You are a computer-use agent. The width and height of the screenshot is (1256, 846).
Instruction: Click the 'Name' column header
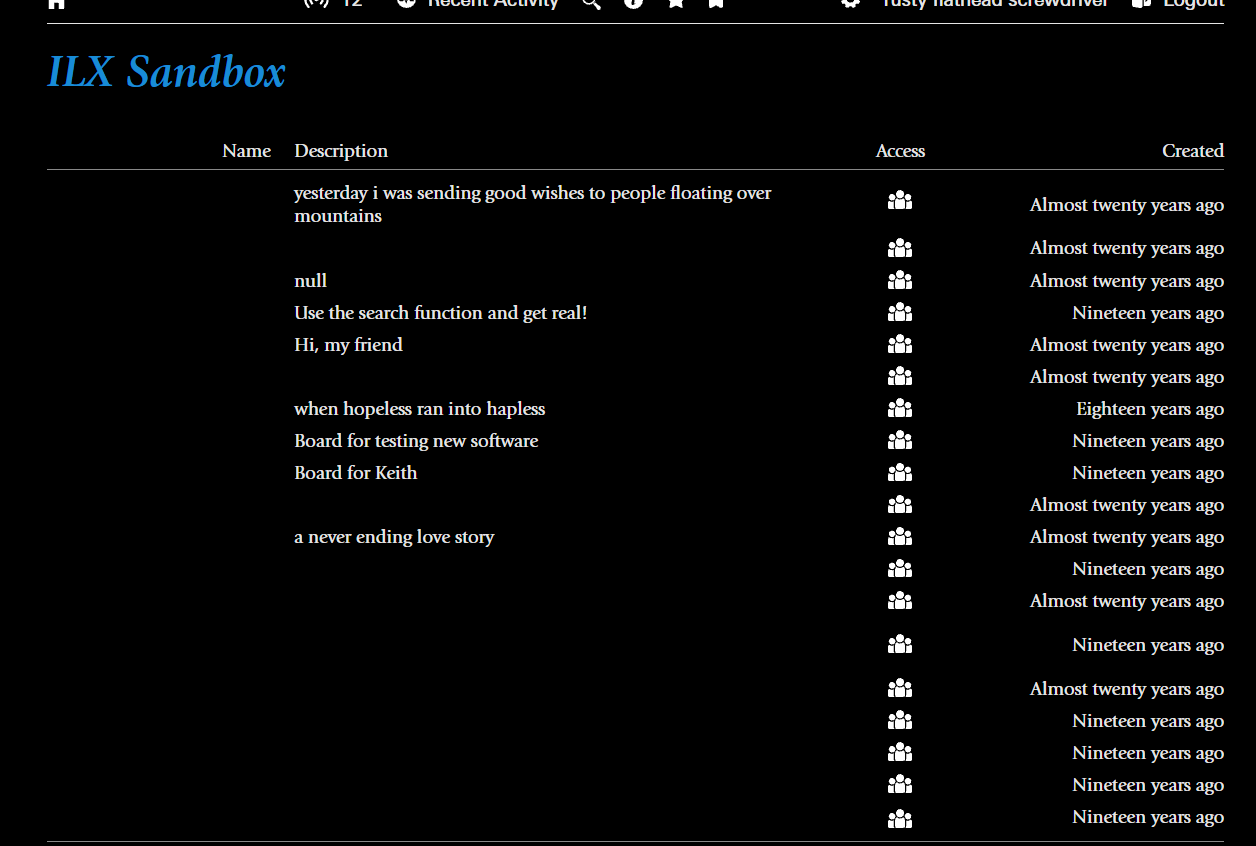pos(247,151)
